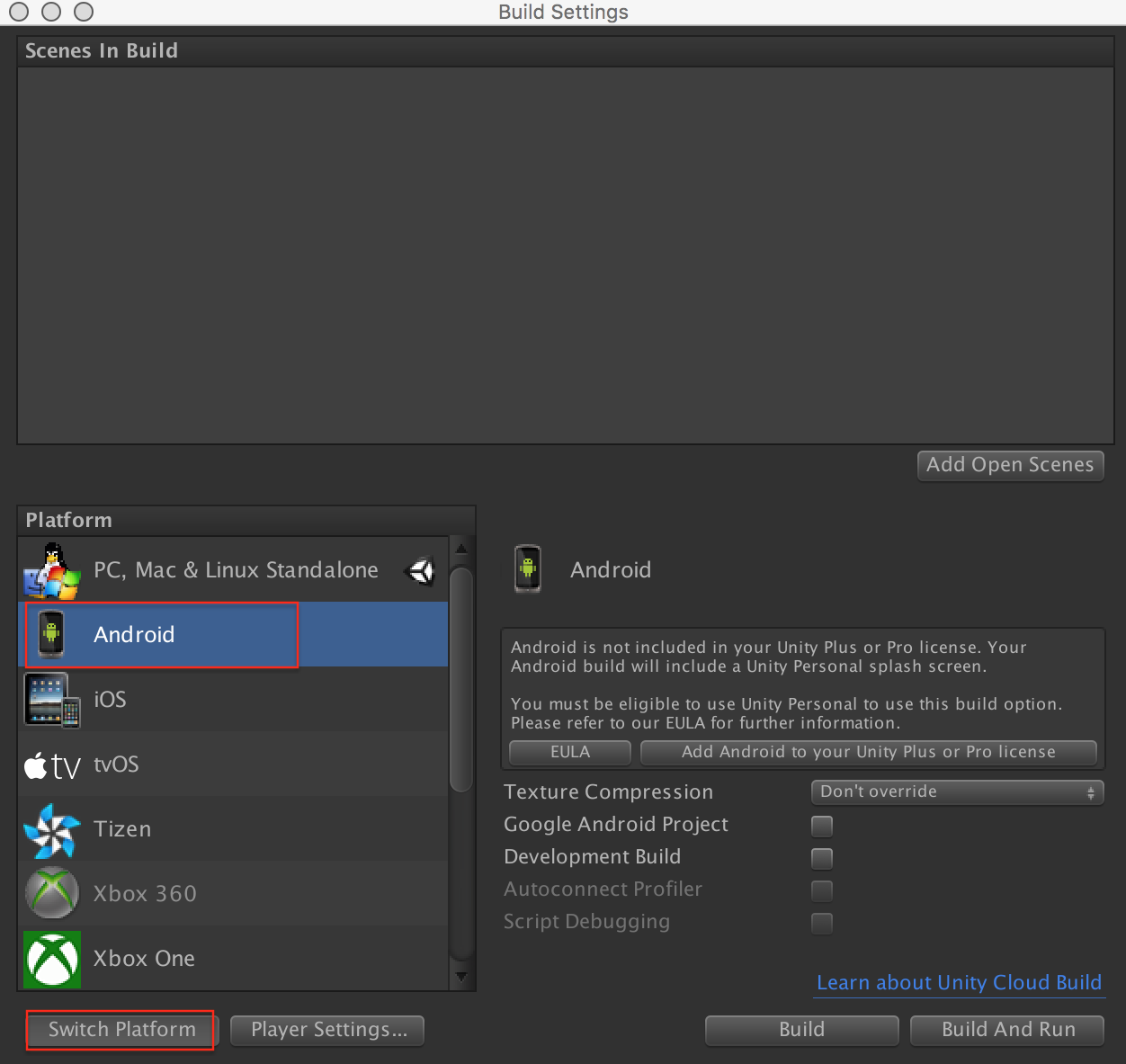This screenshot has width=1126, height=1064.
Task: Click the iOS devices icon
Action: coord(51,700)
